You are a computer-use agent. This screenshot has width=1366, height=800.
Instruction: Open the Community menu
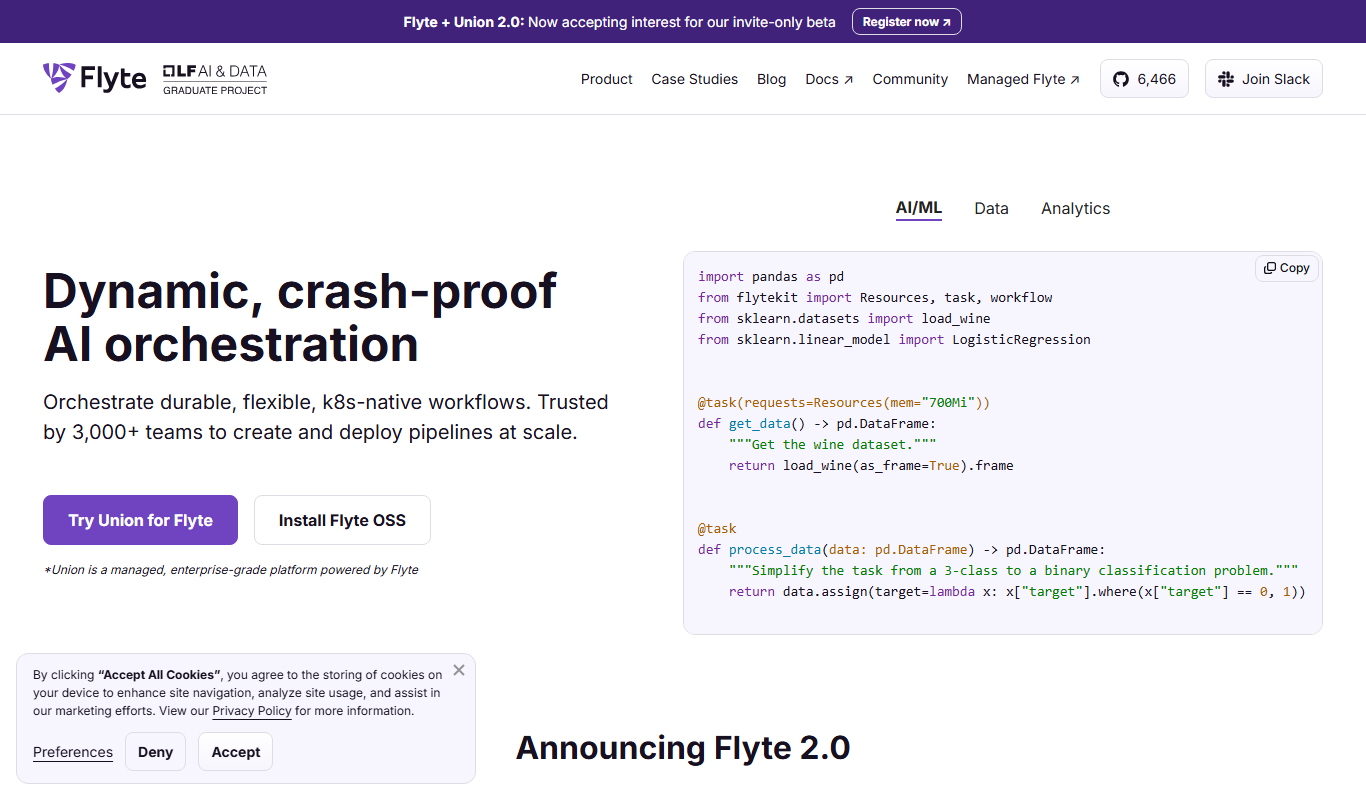coord(910,79)
